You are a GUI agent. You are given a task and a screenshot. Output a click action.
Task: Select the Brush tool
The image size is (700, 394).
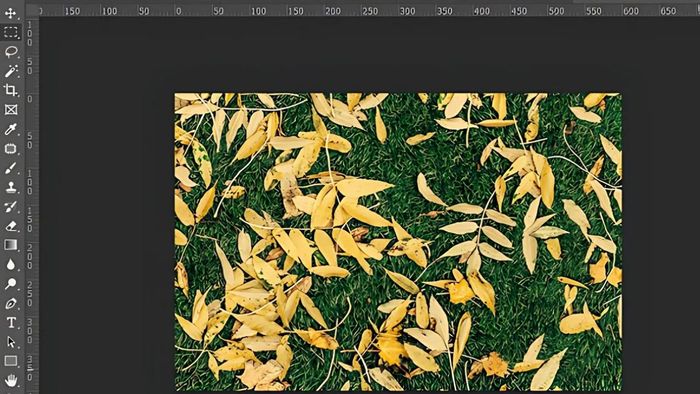tap(11, 168)
